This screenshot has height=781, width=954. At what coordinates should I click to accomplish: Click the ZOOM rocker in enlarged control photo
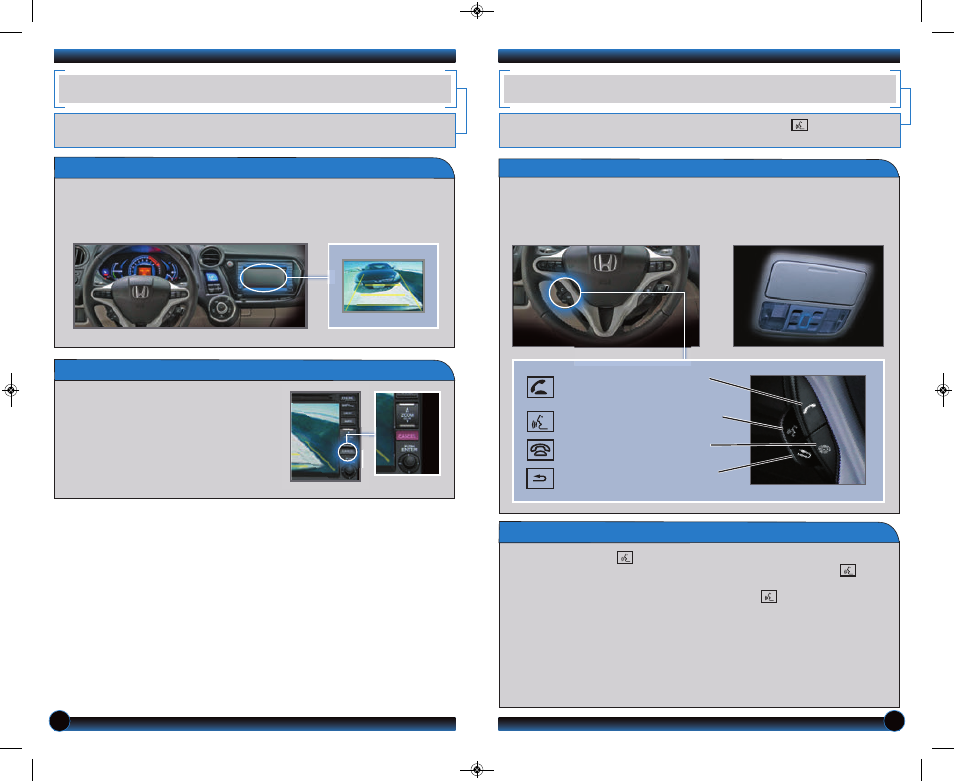(x=407, y=414)
